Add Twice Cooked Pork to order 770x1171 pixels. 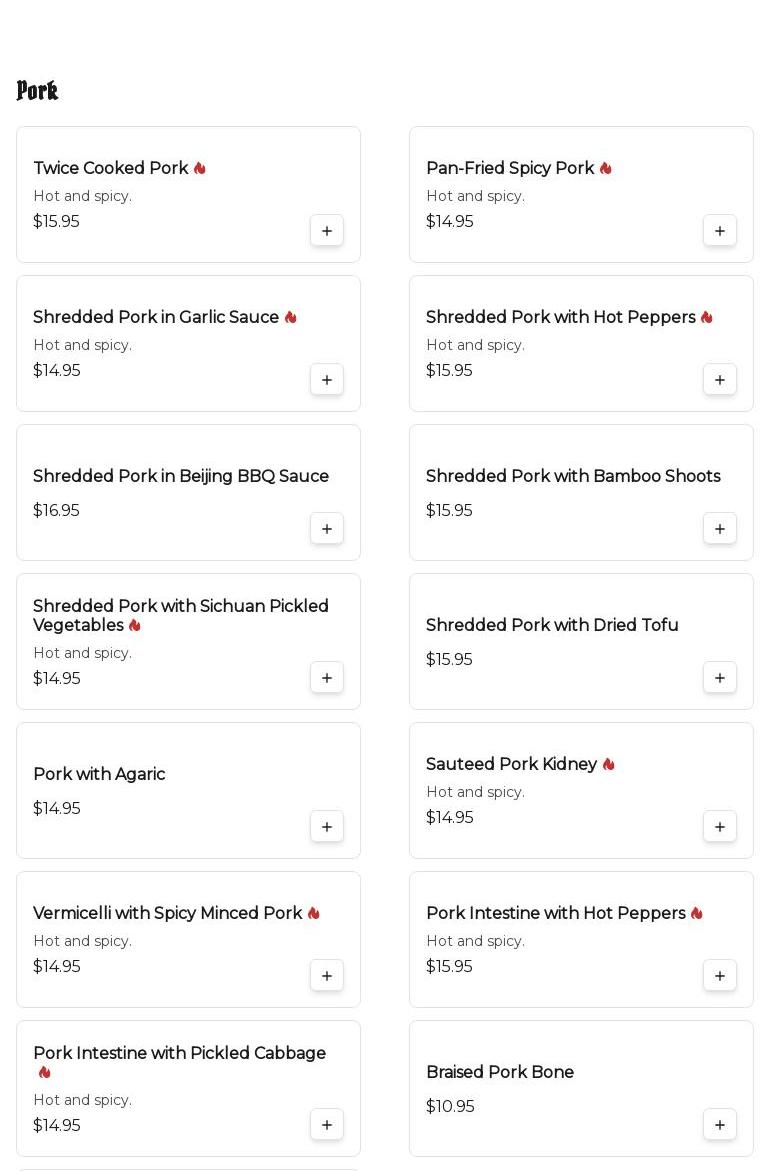click(327, 231)
